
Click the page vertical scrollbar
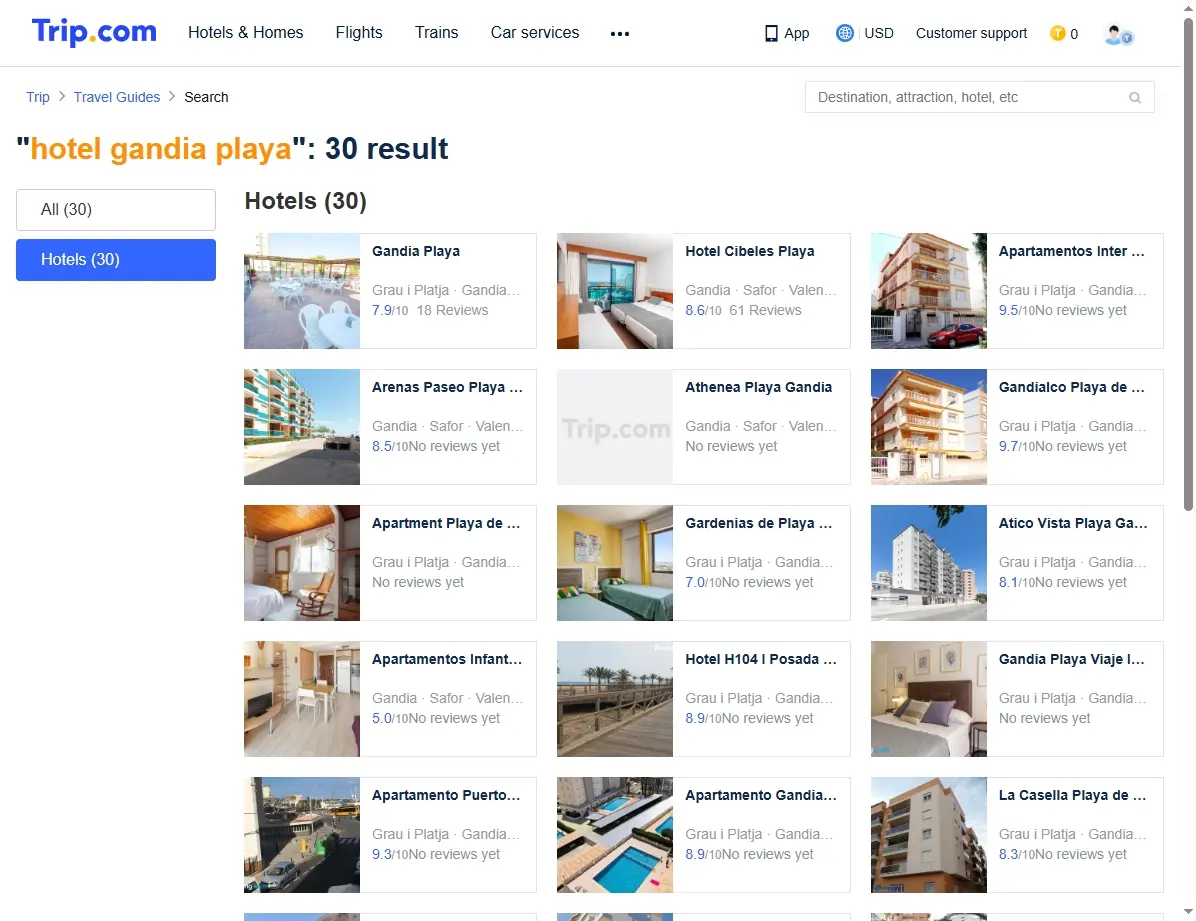(x=1188, y=263)
